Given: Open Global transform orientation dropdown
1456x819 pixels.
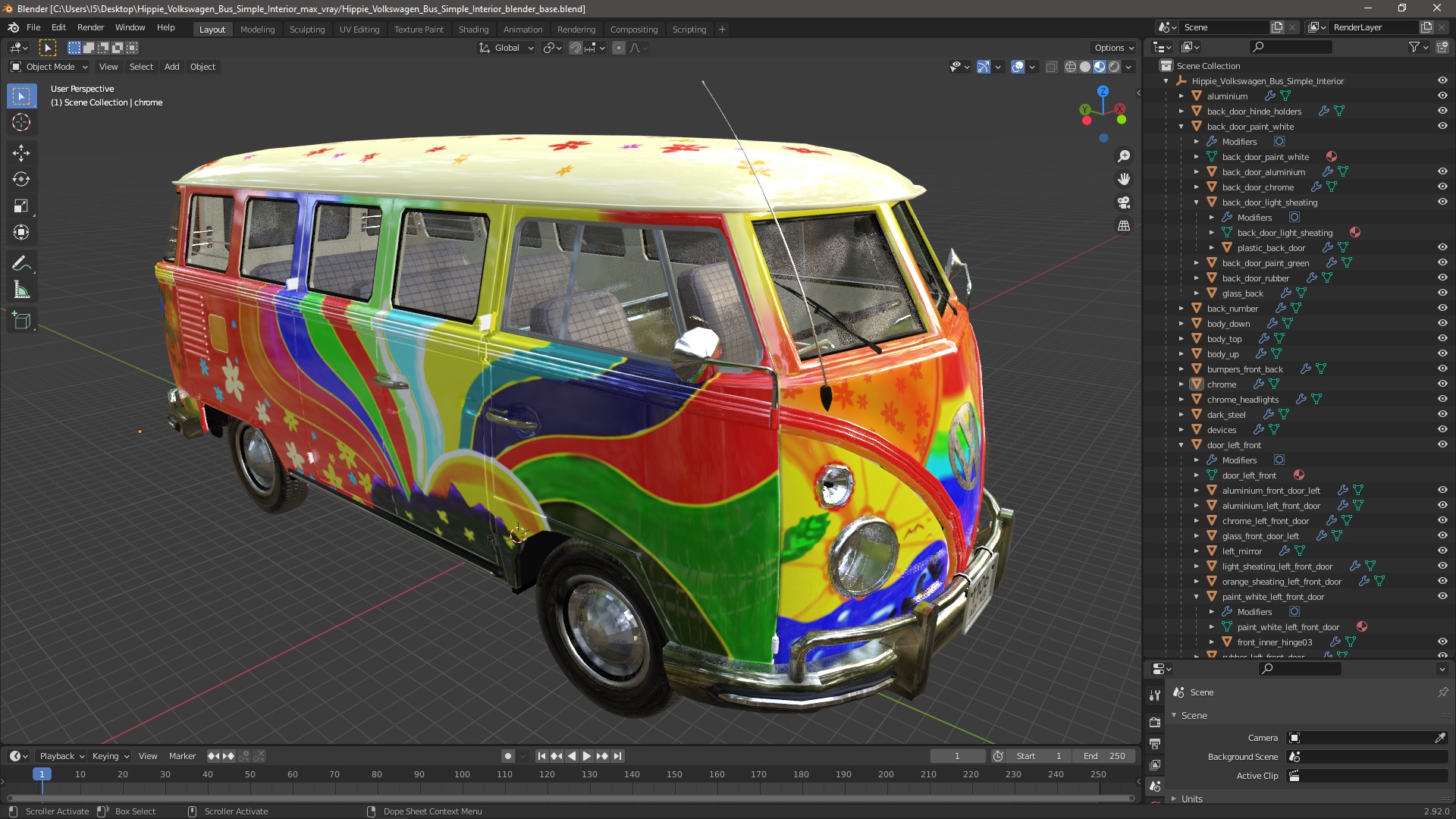Looking at the screenshot, I should [507, 48].
